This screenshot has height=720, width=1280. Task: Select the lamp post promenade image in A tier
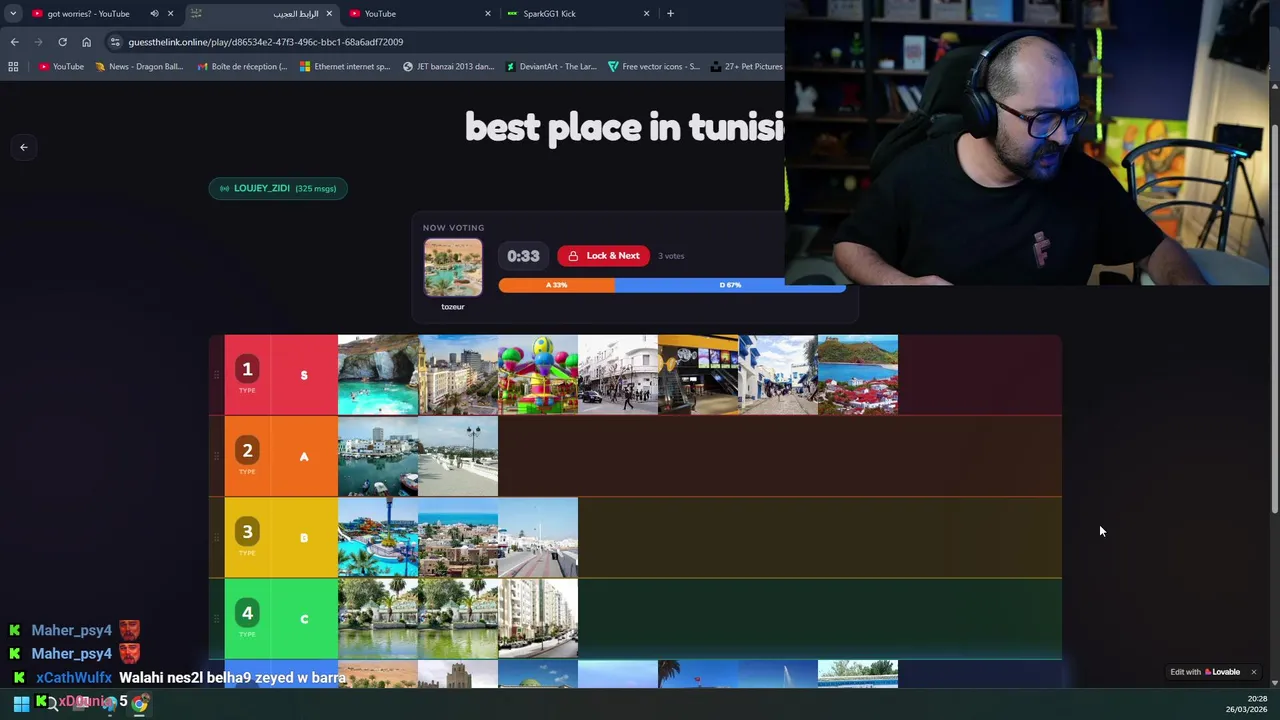458,456
